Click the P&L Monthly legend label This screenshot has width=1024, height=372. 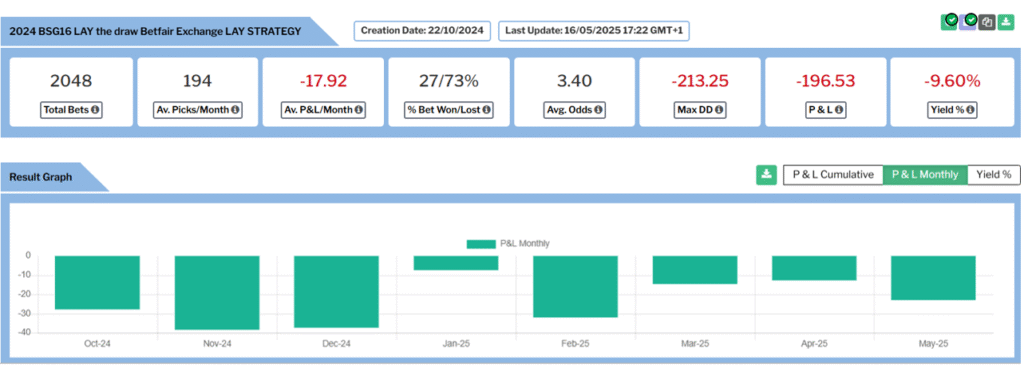[x=524, y=243]
